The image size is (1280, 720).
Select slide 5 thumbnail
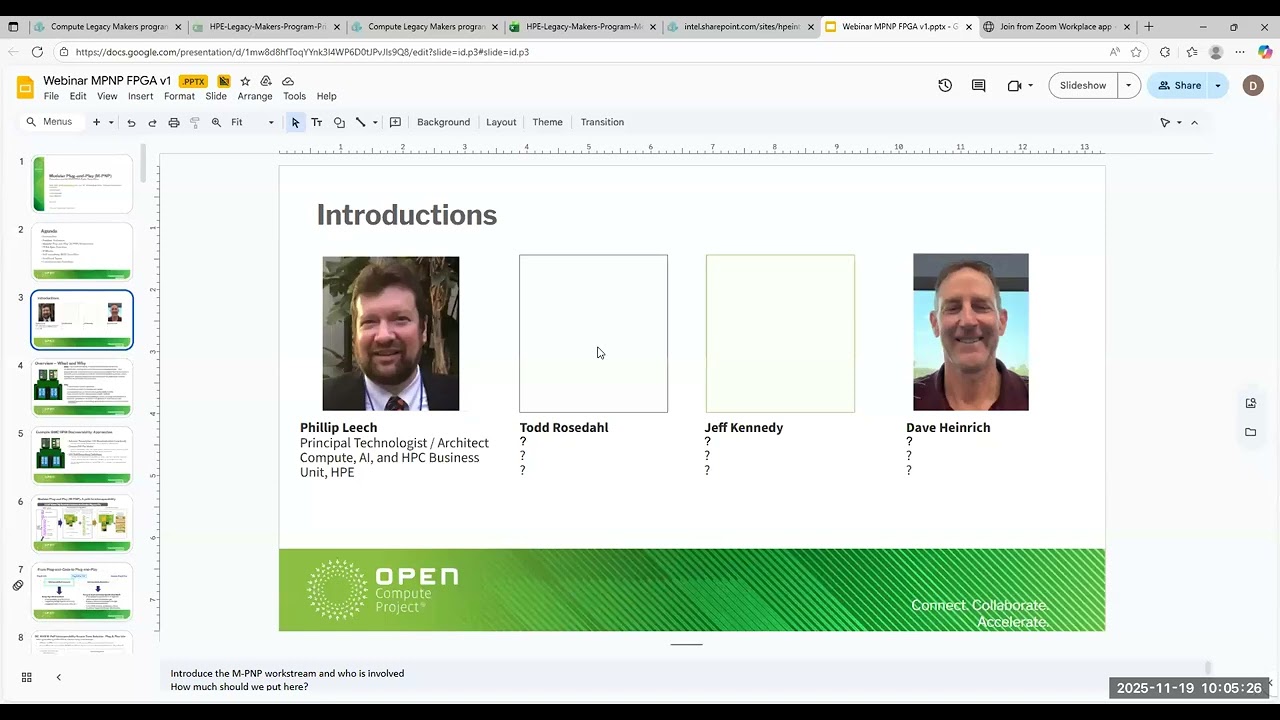82,455
